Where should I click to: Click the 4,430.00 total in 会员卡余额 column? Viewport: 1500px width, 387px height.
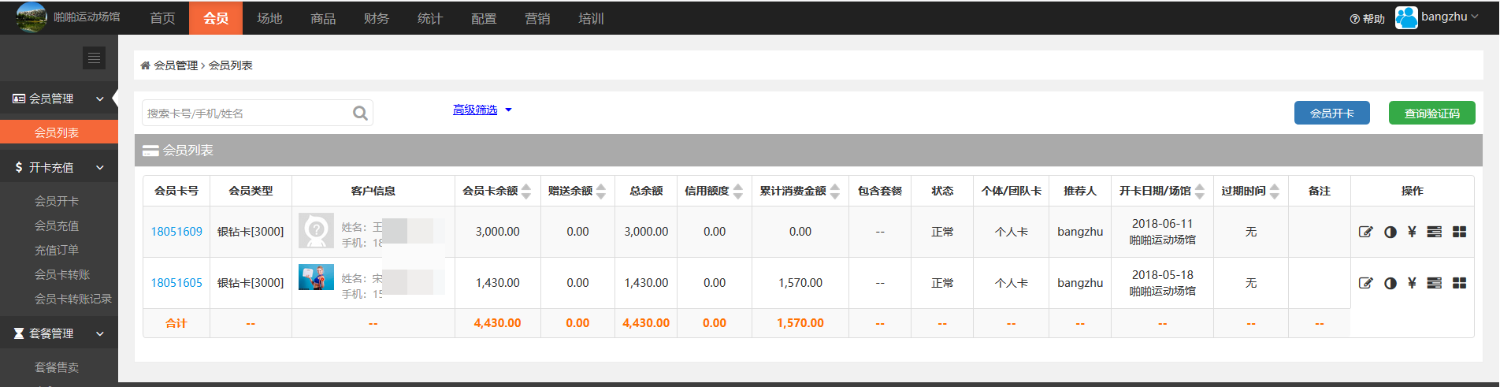pyautogui.click(x=497, y=323)
